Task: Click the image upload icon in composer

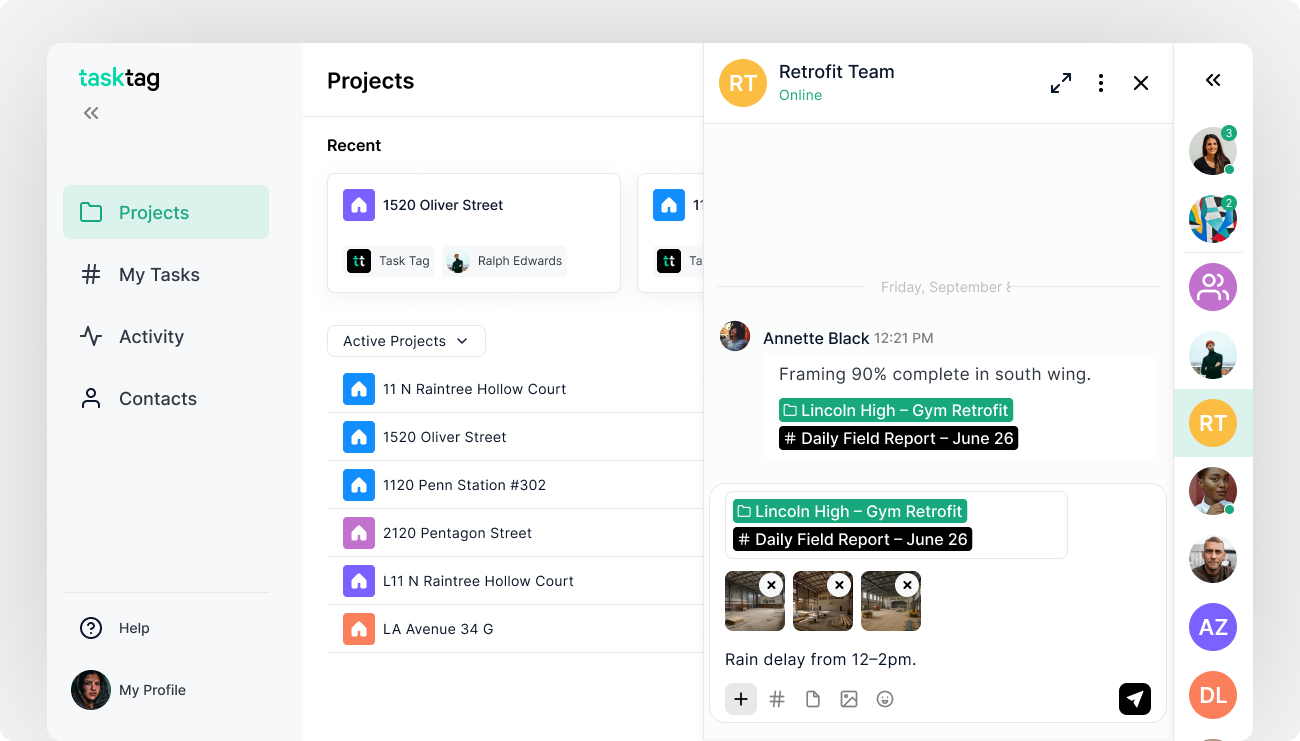Action: pyautogui.click(x=849, y=699)
